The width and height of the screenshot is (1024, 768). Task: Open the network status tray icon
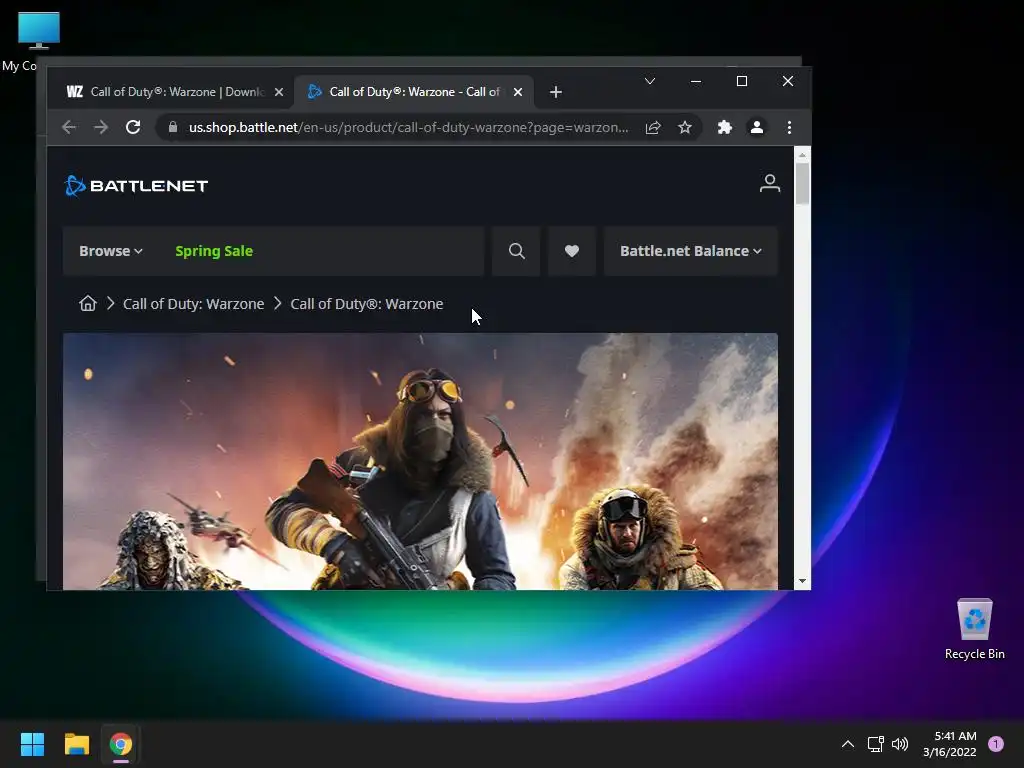coord(875,744)
